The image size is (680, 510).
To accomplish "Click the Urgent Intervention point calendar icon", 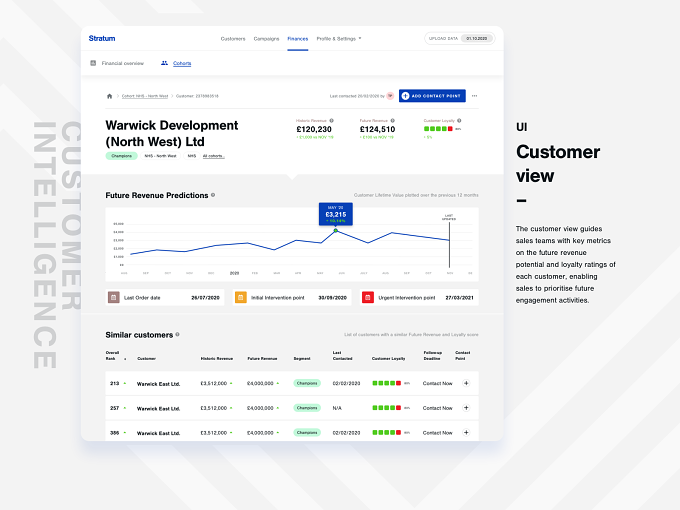I will tap(368, 298).
